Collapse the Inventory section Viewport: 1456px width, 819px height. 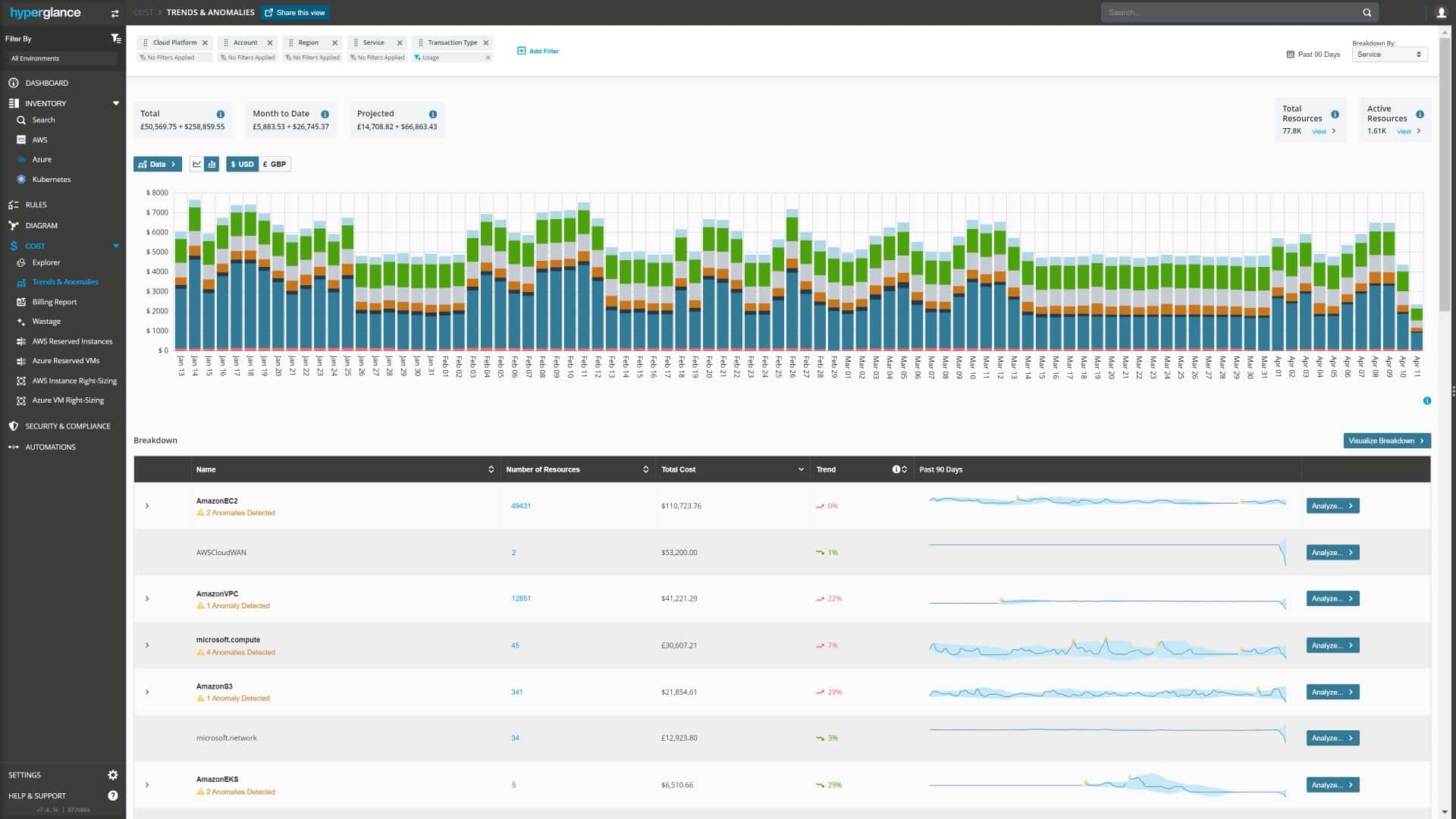coord(116,103)
